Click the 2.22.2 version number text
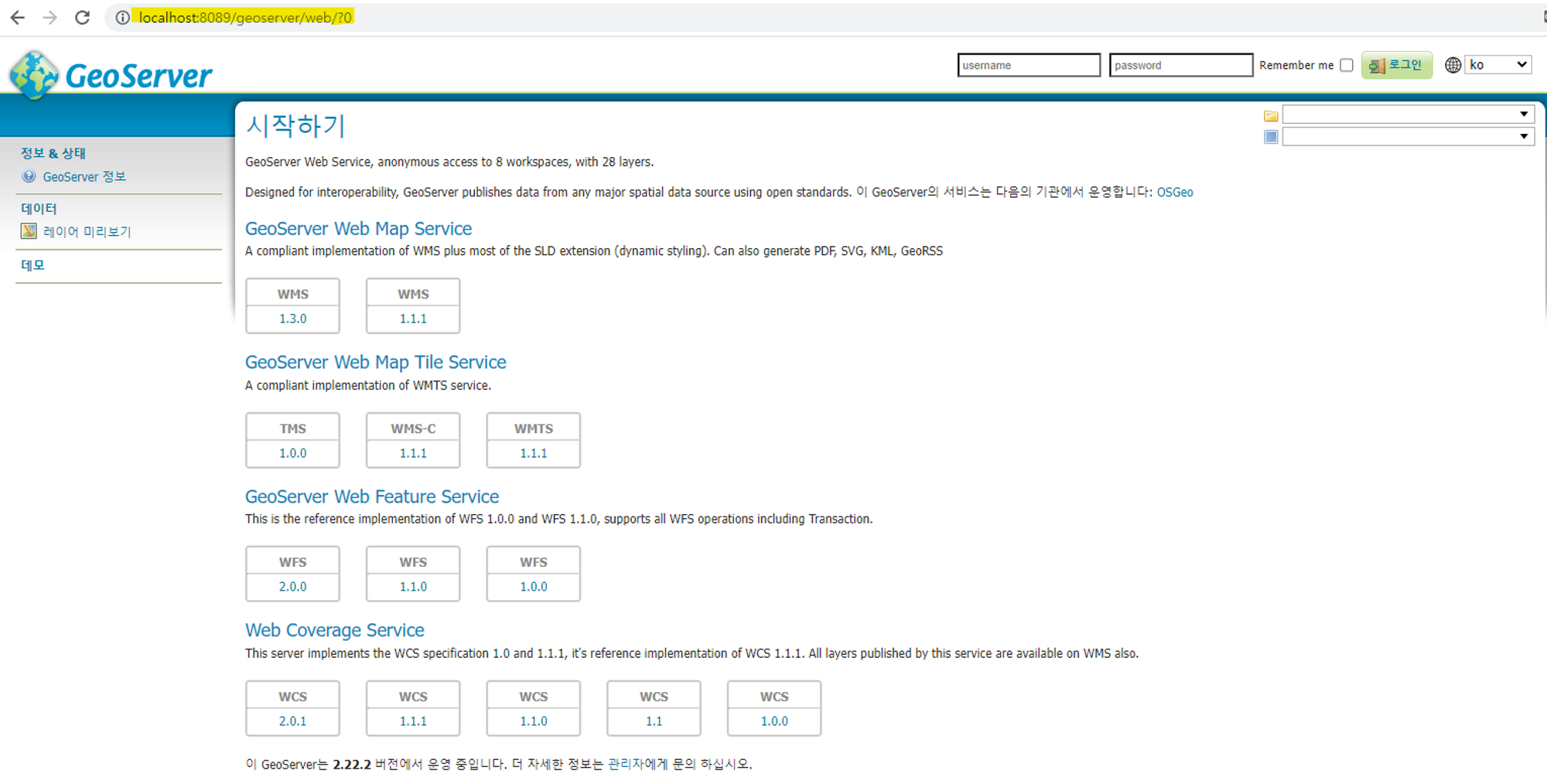Screen dimensions: 1547x784 [352, 765]
